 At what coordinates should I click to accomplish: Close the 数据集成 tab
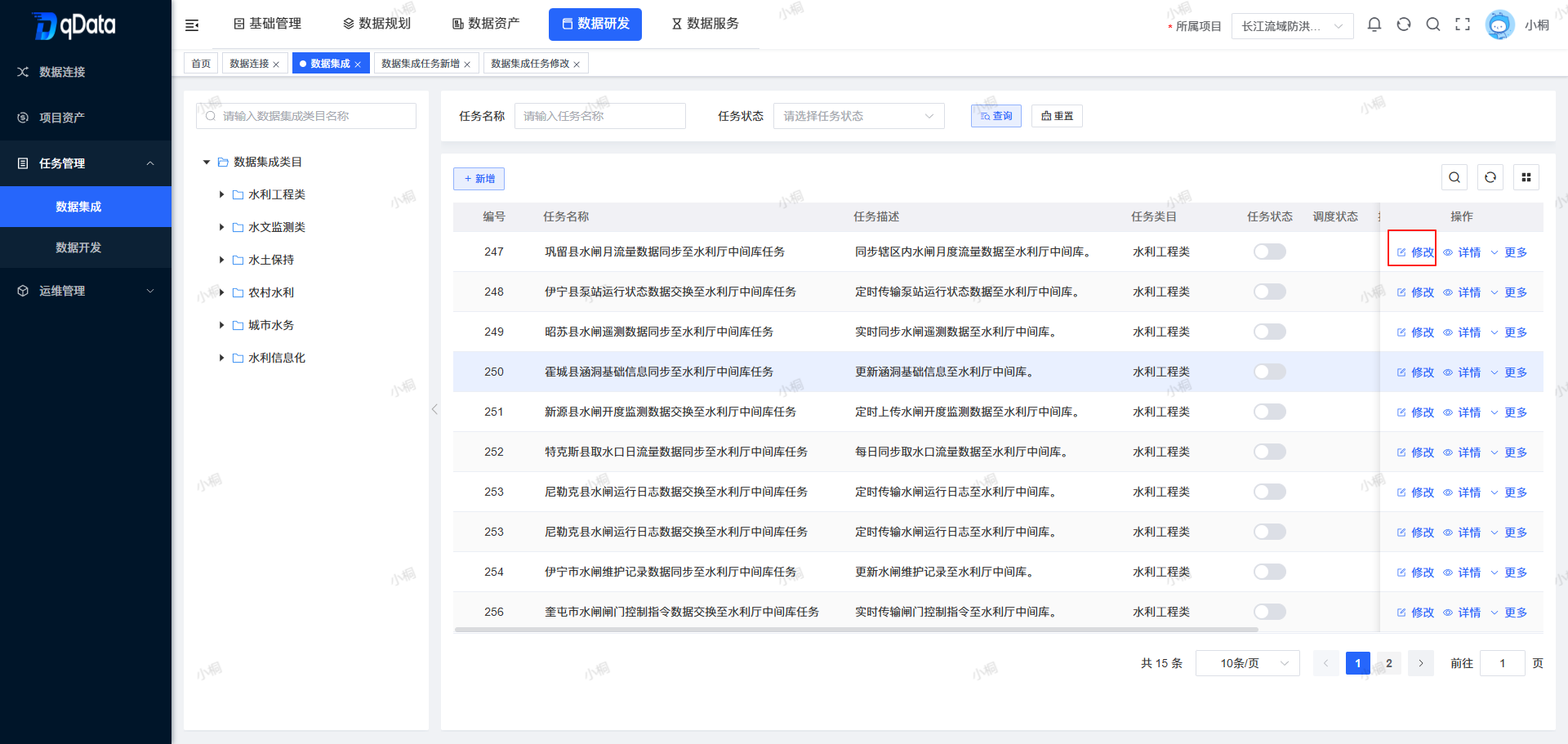[x=358, y=65]
